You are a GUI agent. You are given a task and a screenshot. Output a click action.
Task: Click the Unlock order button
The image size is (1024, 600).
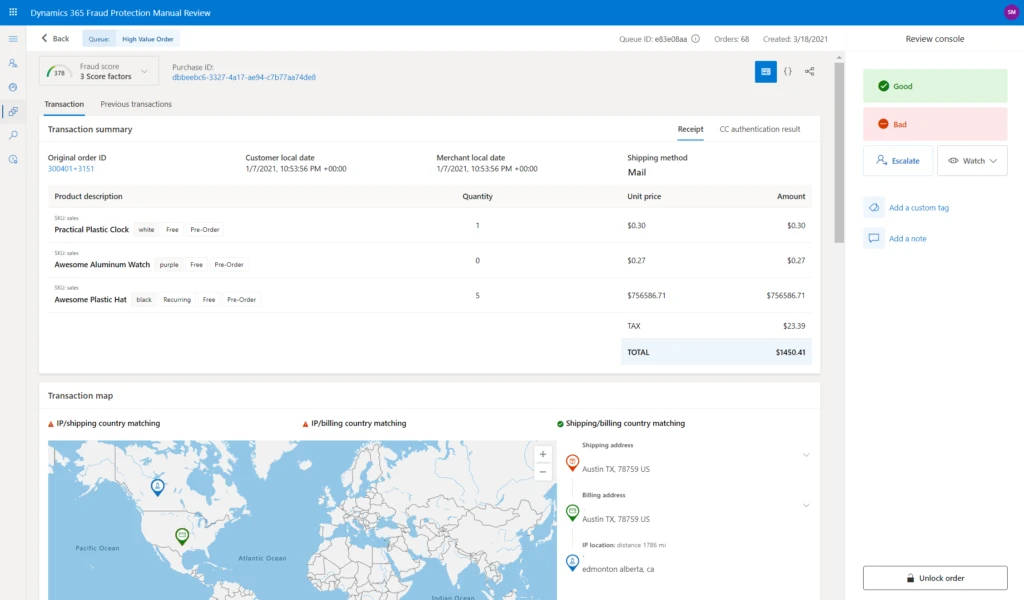(x=934, y=577)
